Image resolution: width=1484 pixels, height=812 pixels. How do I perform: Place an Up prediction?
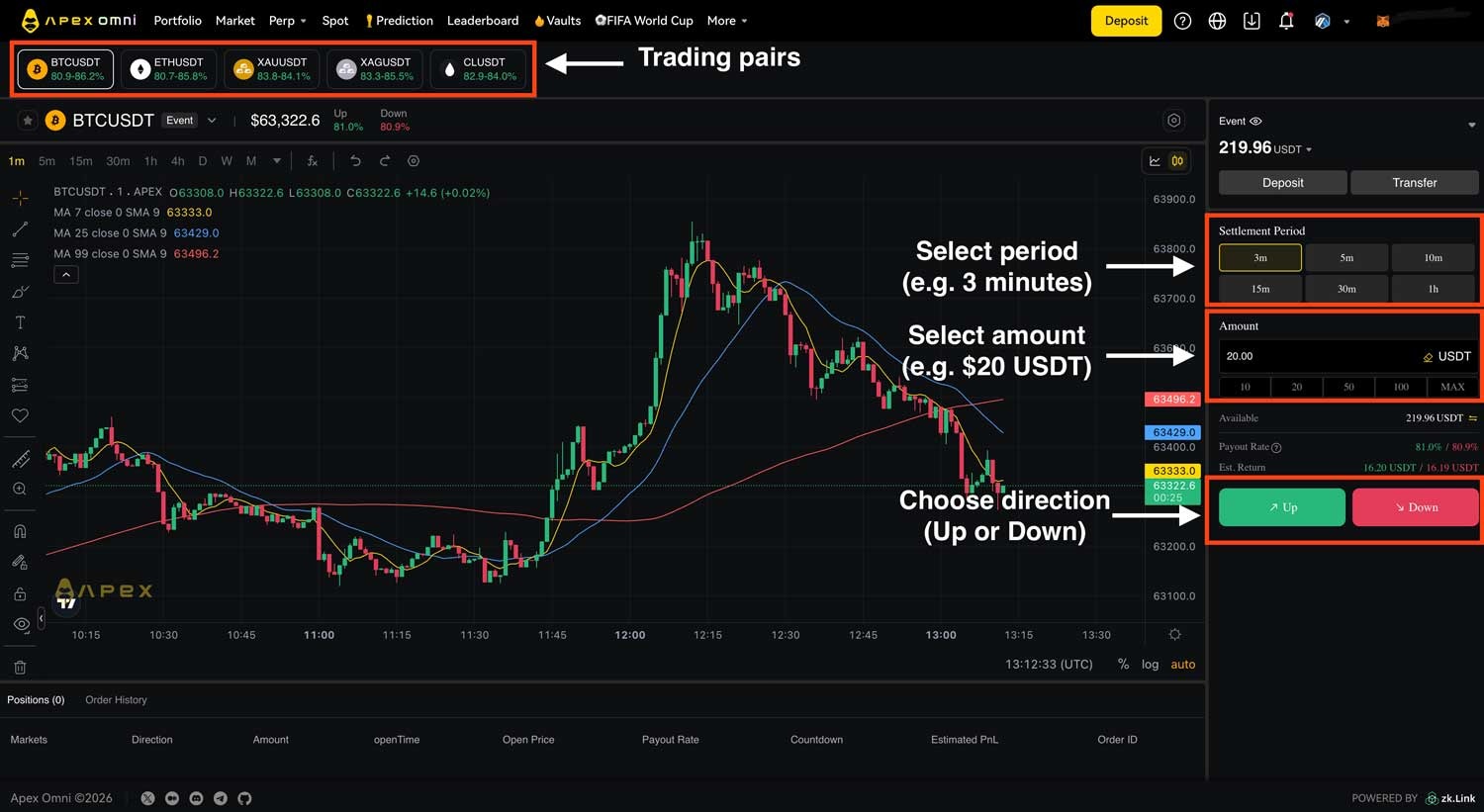(x=1282, y=507)
